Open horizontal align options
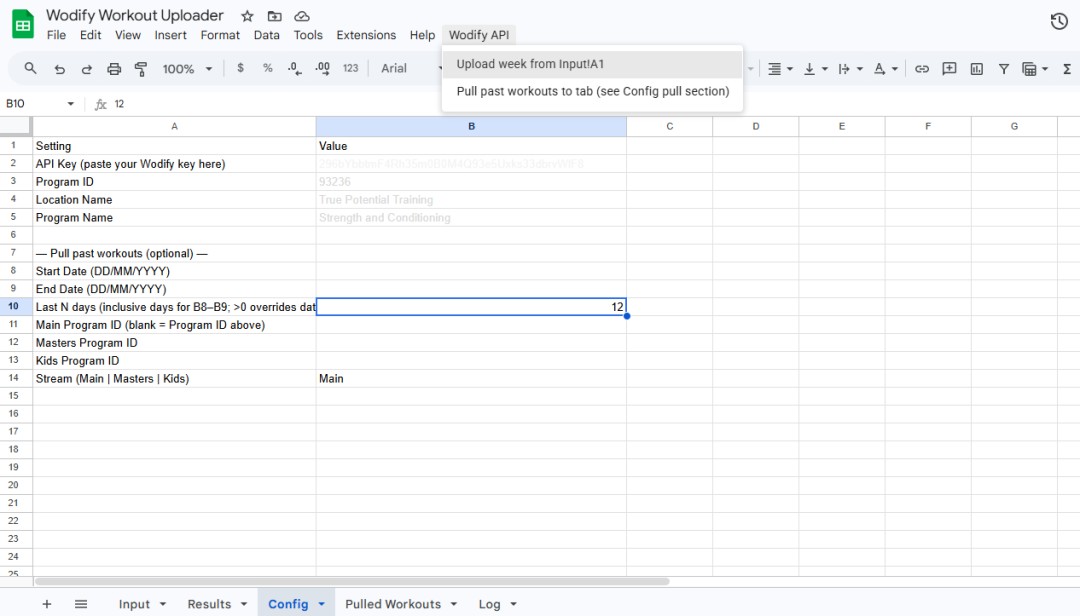 pyautogui.click(x=780, y=68)
